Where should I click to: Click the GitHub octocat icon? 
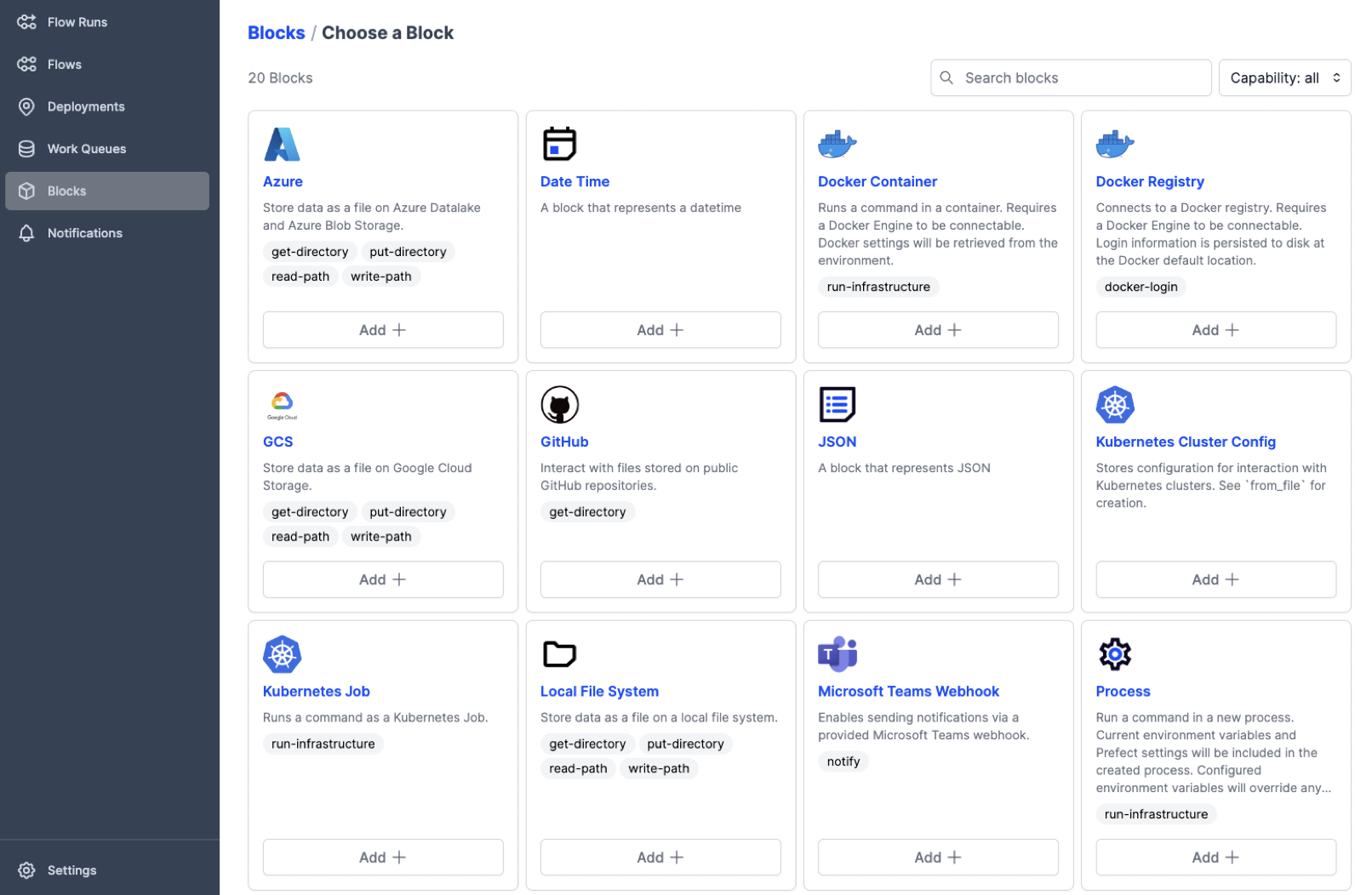tap(559, 404)
